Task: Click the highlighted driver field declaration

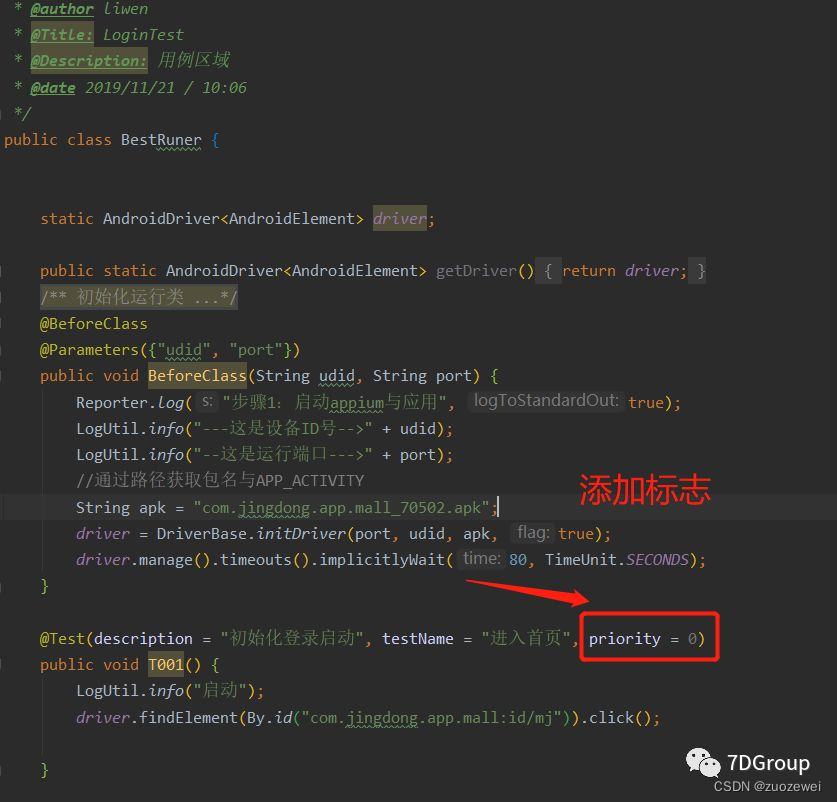Action: [x=399, y=218]
